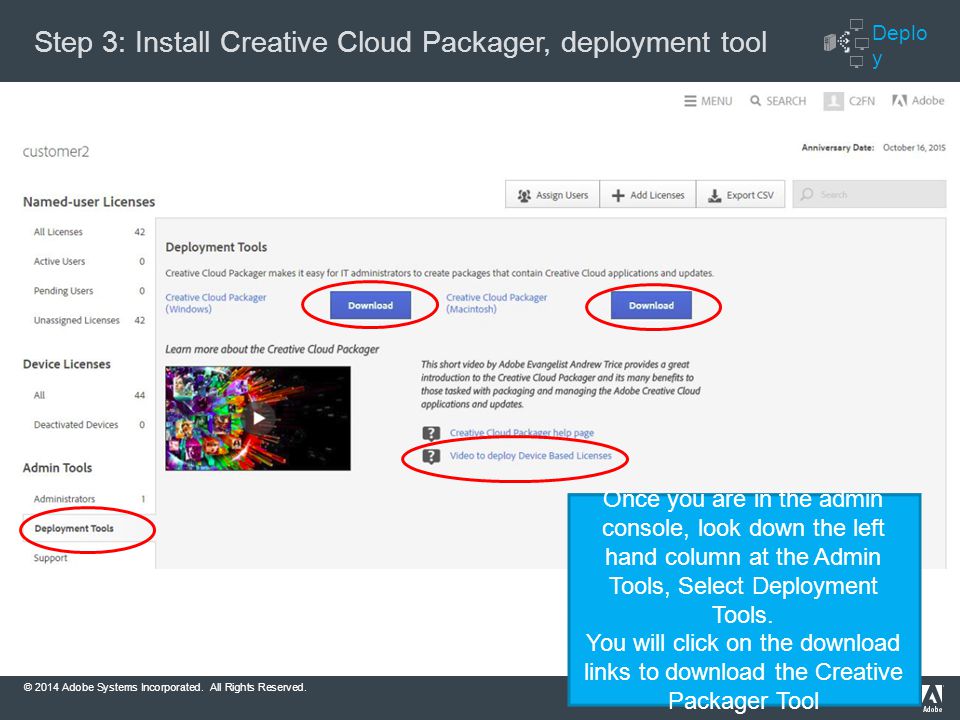Image resolution: width=960 pixels, height=720 pixels.
Task: Click the Export CSV button
Action: coord(741,195)
